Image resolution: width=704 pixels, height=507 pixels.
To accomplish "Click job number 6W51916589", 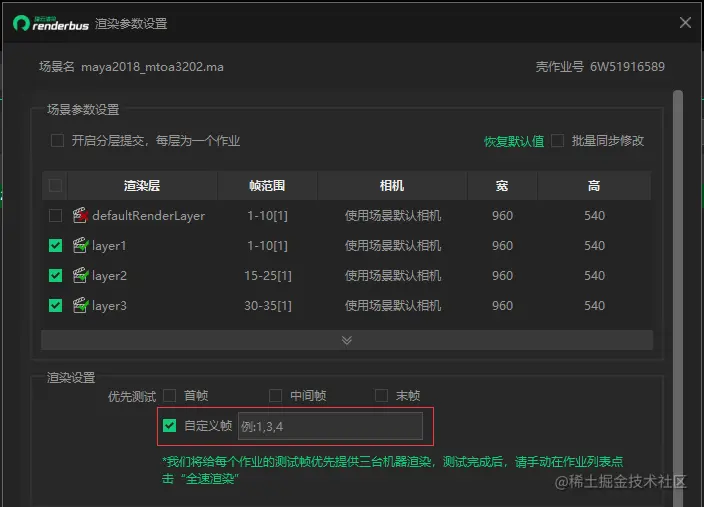I will point(627,67).
